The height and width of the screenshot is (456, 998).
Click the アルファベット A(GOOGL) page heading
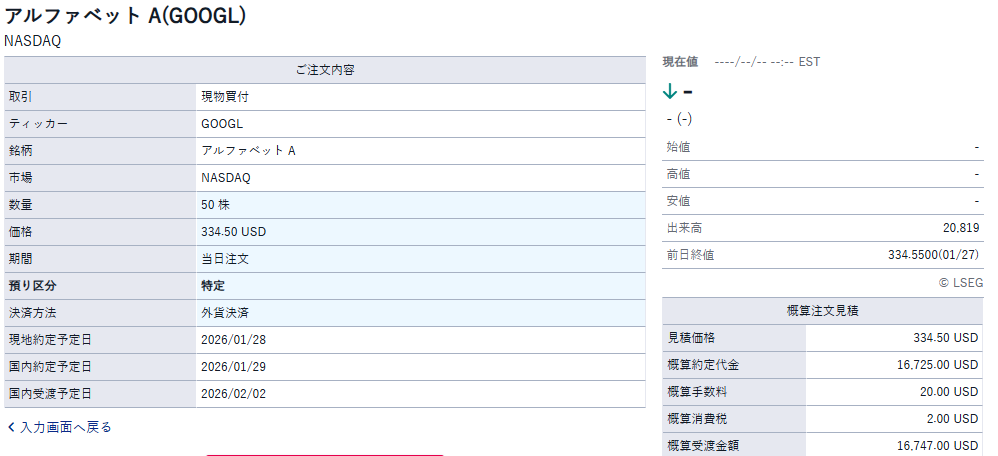coord(125,17)
